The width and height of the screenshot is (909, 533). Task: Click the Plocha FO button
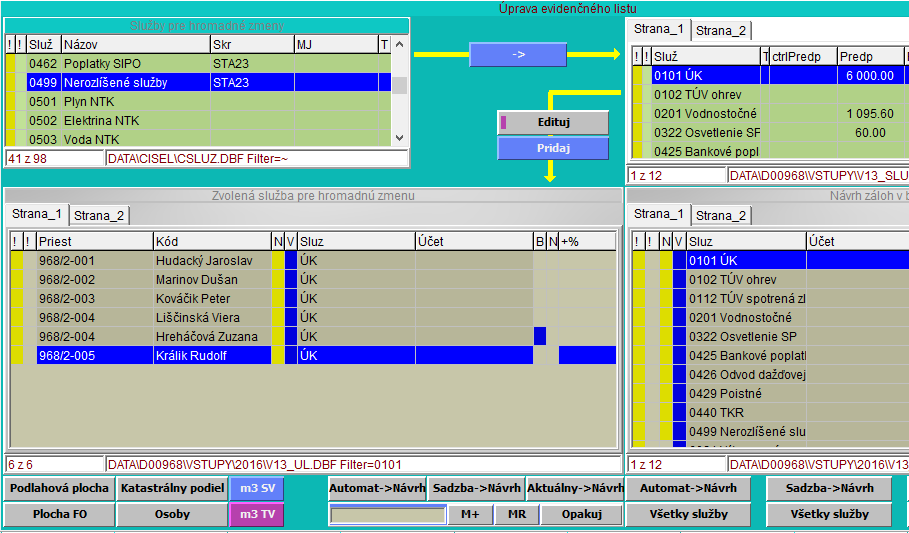click(59, 514)
